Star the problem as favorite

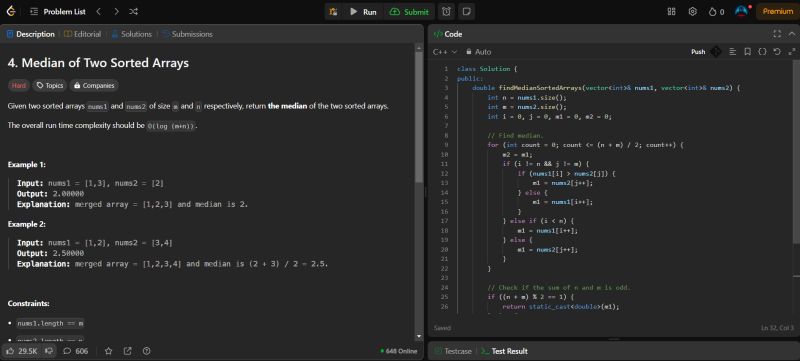coord(108,351)
